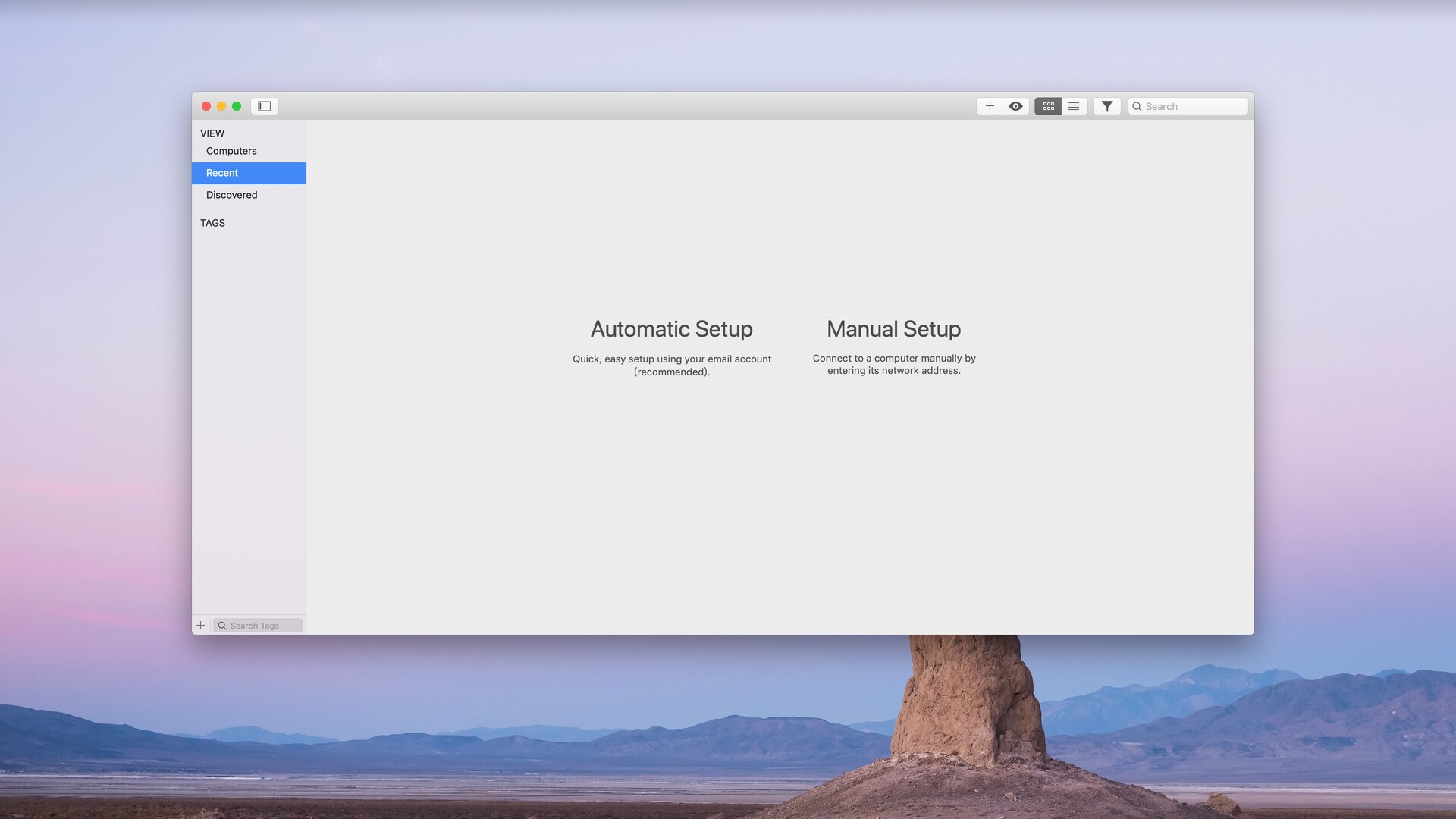Screen dimensions: 1456x819
Task: Click the Search bar at top right
Action: coord(1190,105)
